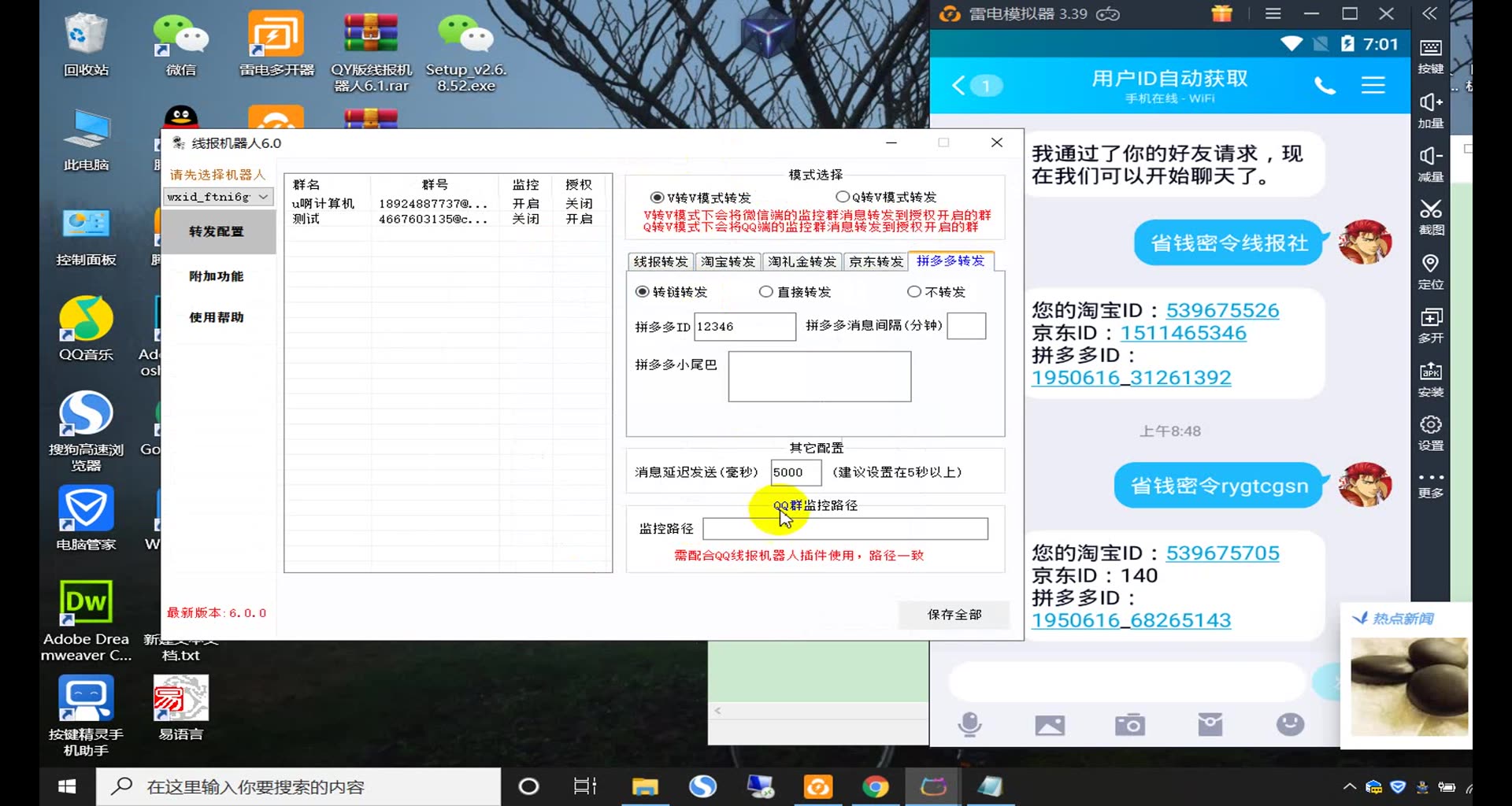Open the 使用帮助 sidebar section
Viewport: 1512px width, 806px height.
[x=217, y=317]
